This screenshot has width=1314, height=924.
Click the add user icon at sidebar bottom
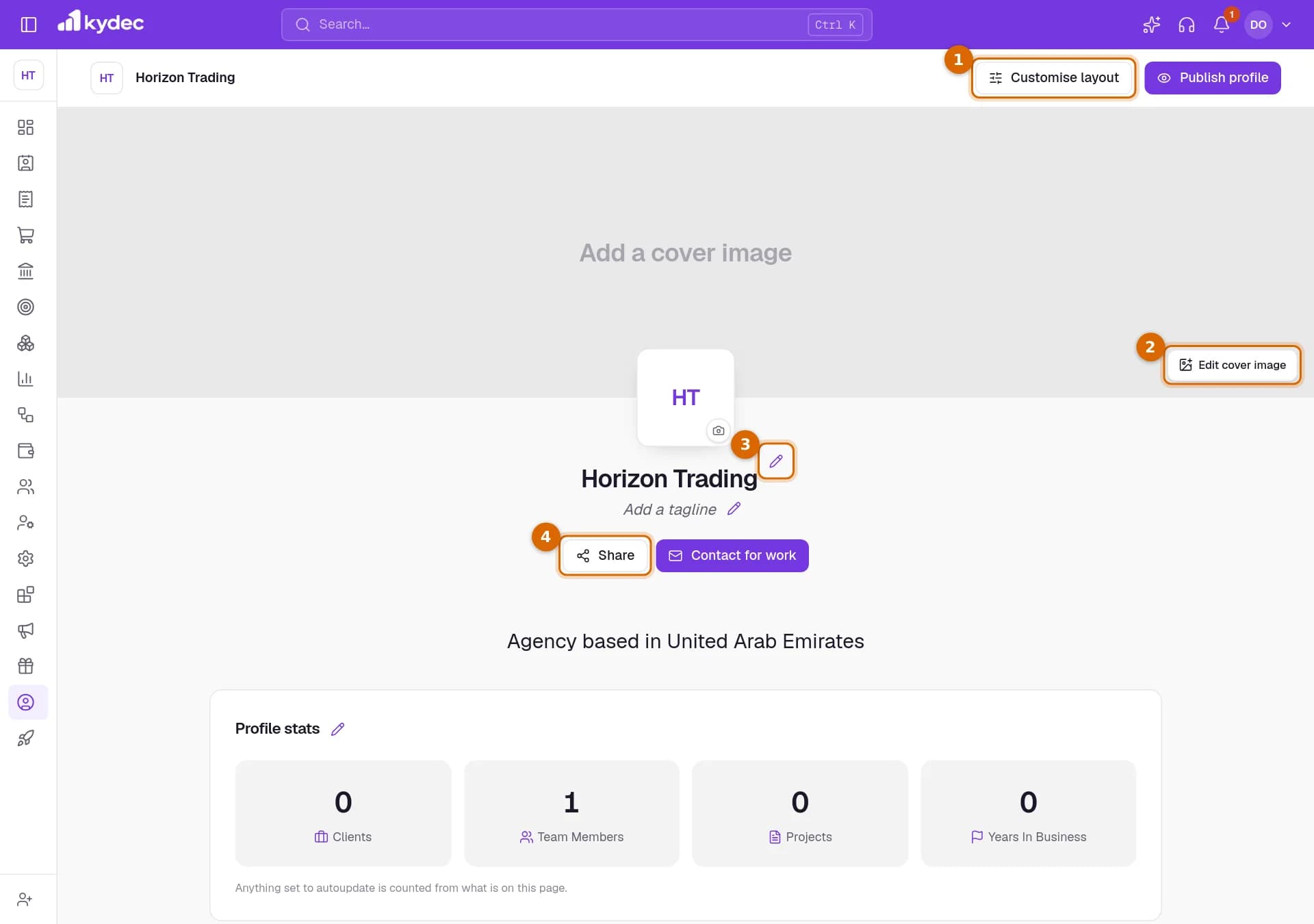click(25, 899)
